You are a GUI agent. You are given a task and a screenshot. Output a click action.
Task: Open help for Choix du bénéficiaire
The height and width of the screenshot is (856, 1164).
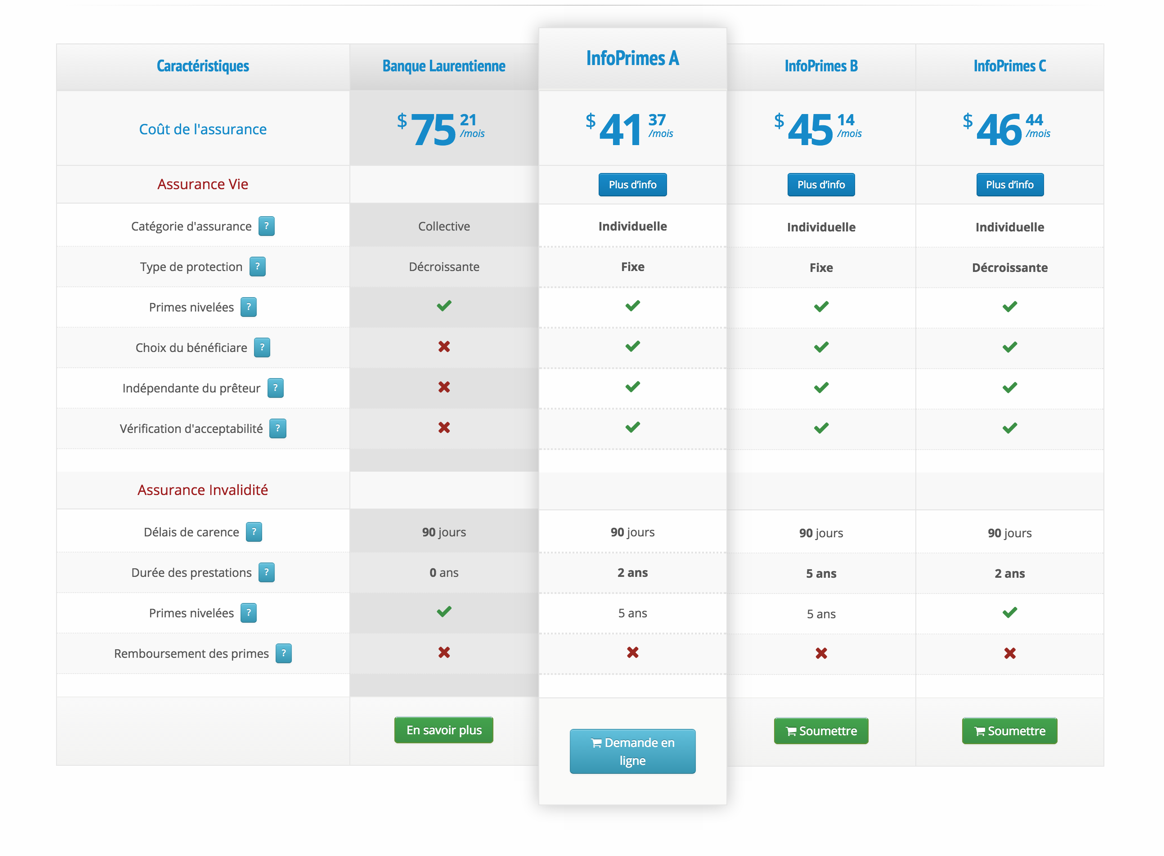(262, 348)
